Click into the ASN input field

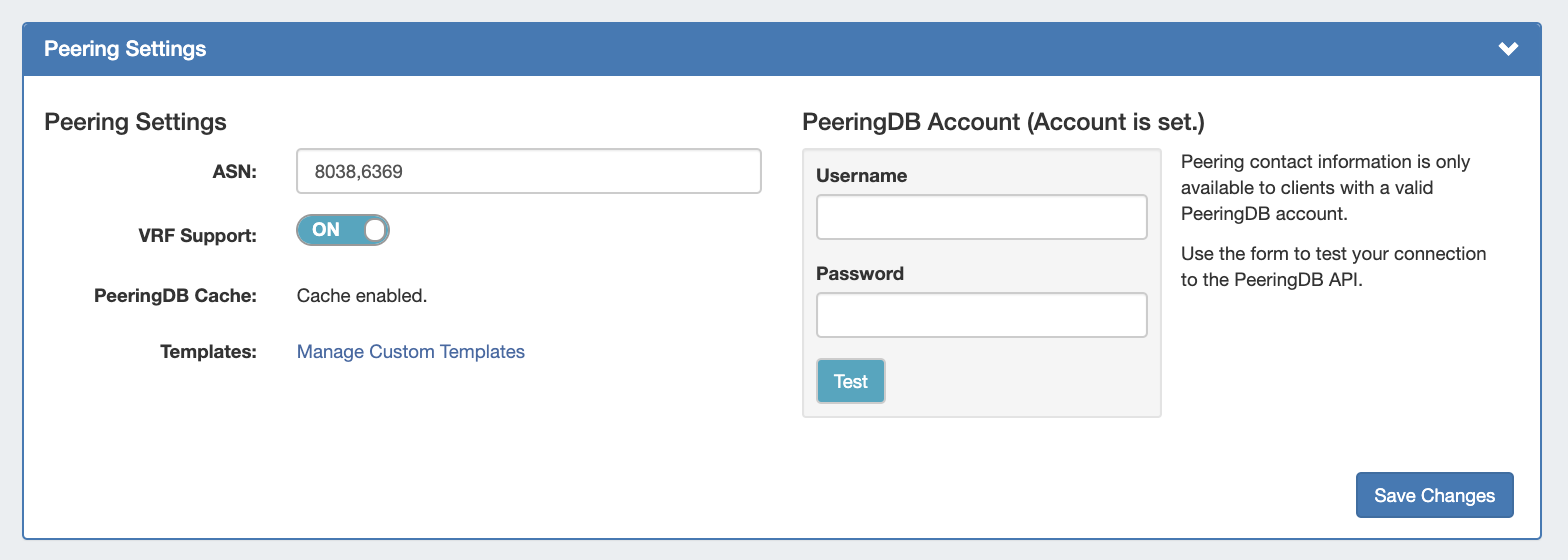tap(528, 171)
